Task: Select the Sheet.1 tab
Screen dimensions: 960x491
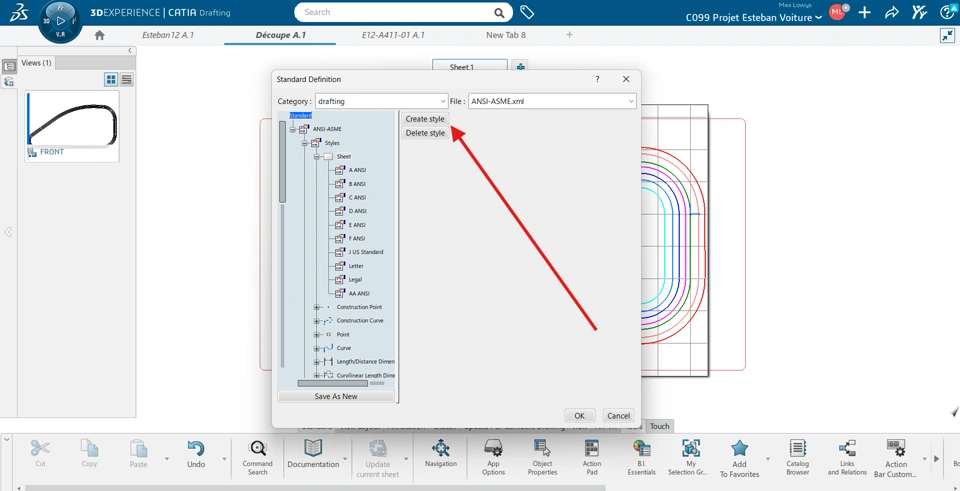Action: click(x=470, y=66)
